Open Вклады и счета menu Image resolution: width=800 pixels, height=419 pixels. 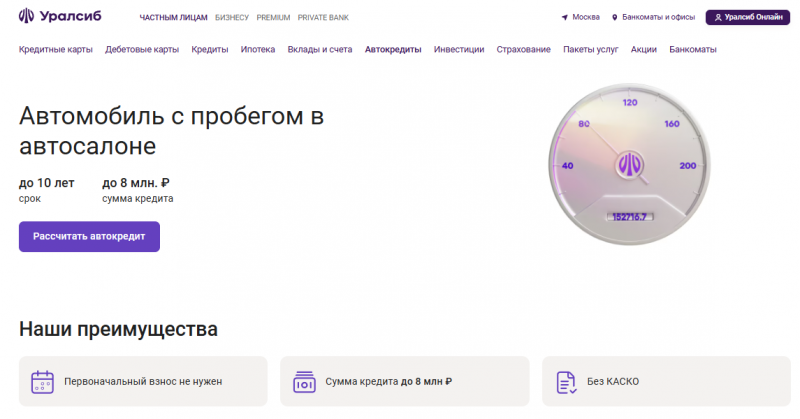[x=320, y=50]
